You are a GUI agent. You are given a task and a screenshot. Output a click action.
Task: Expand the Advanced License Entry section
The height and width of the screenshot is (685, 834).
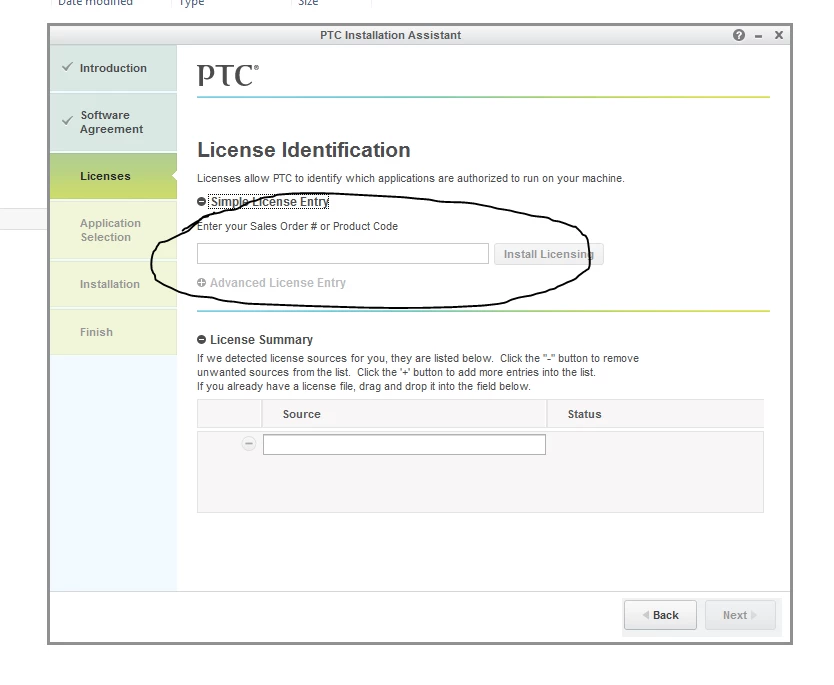click(201, 283)
